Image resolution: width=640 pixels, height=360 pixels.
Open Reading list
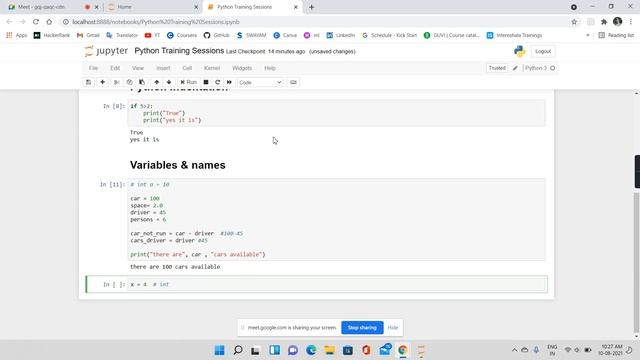click(616, 35)
